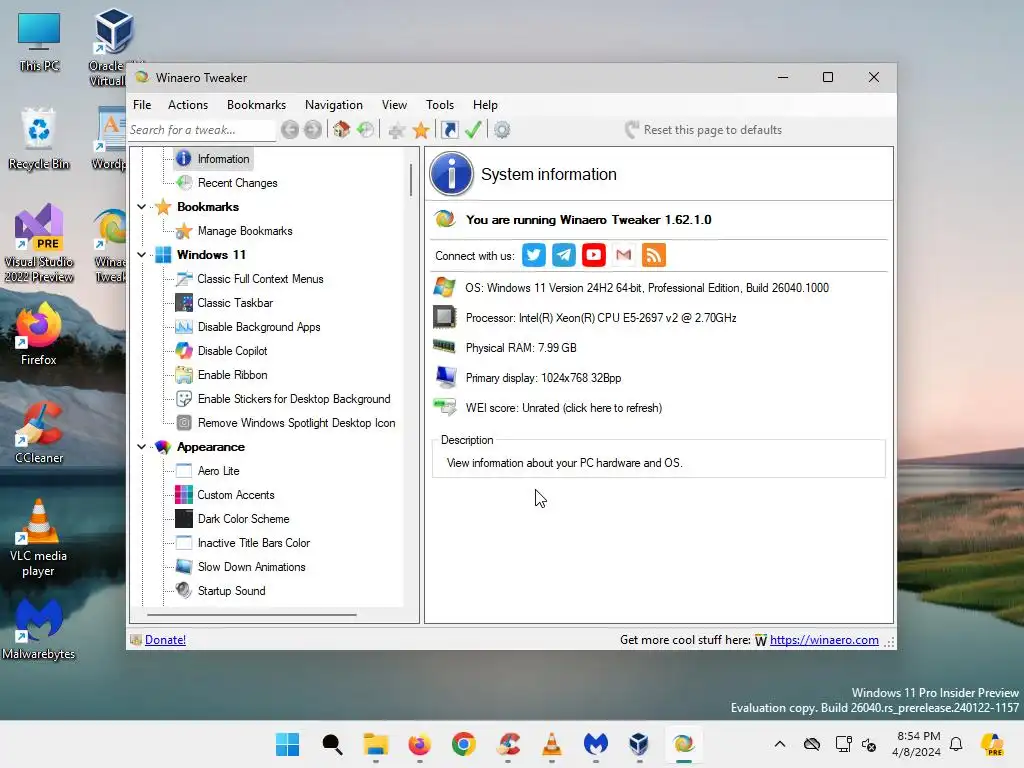Select Enable Stickers for Desktop Background
The image size is (1024, 768).
[x=294, y=399]
